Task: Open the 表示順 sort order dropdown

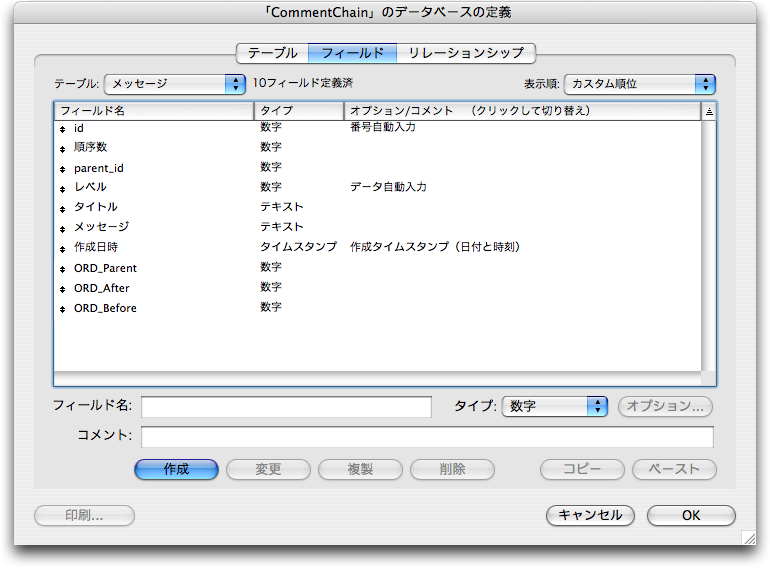Action: click(x=640, y=85)
